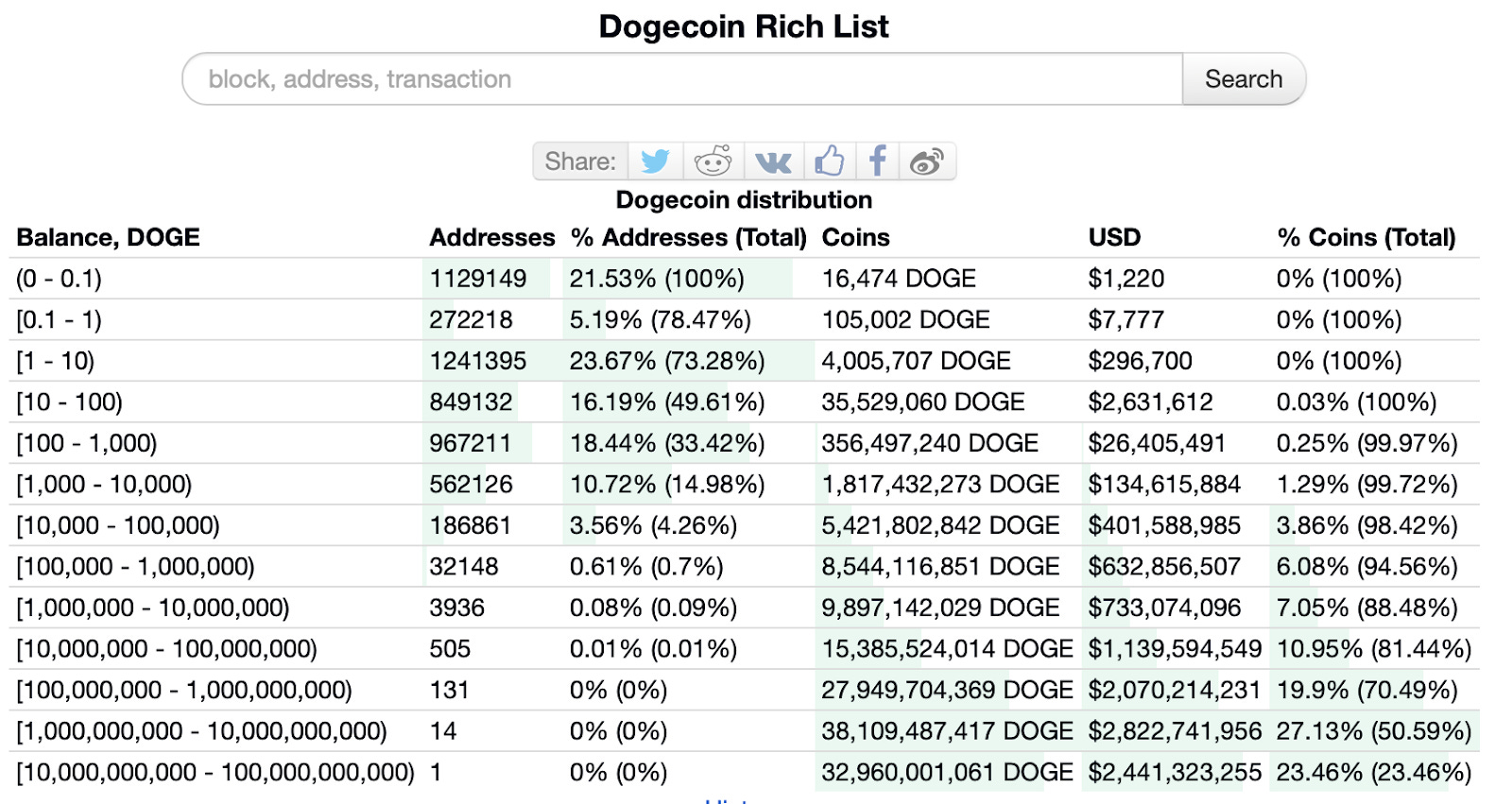The height and width of the screenshot is (804, 1512).
Task: Click the 8,544,116,851 DOGE coins cell
Action: pos(940,567)
